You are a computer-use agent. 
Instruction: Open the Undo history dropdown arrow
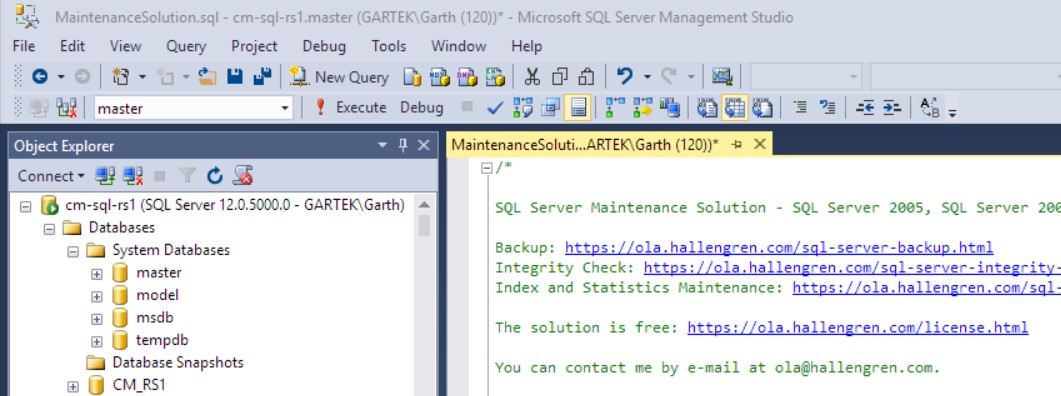647,77
